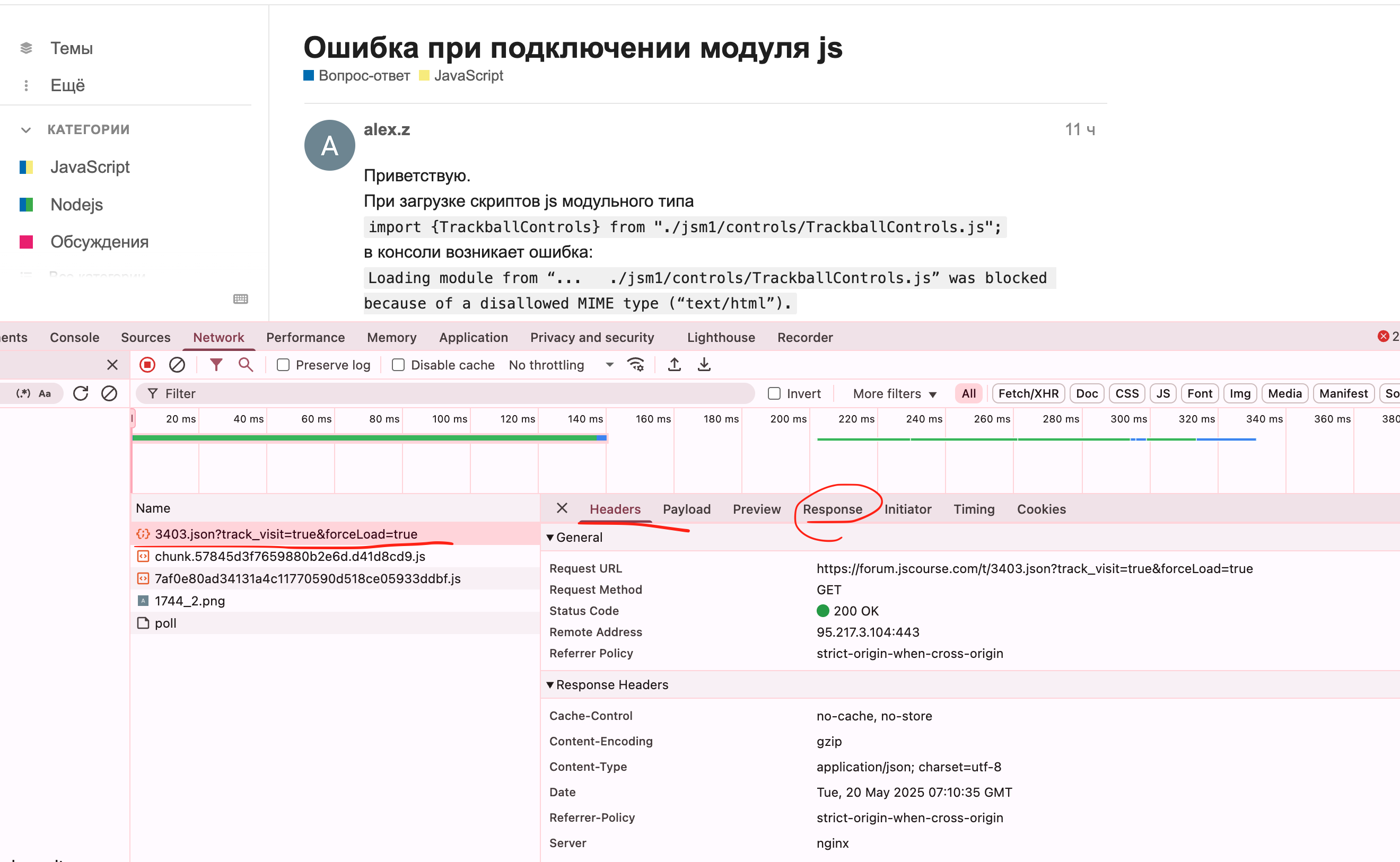Select 3403.json request row
The height and width of the screenshot is (862, 1400).
(335, 534)
